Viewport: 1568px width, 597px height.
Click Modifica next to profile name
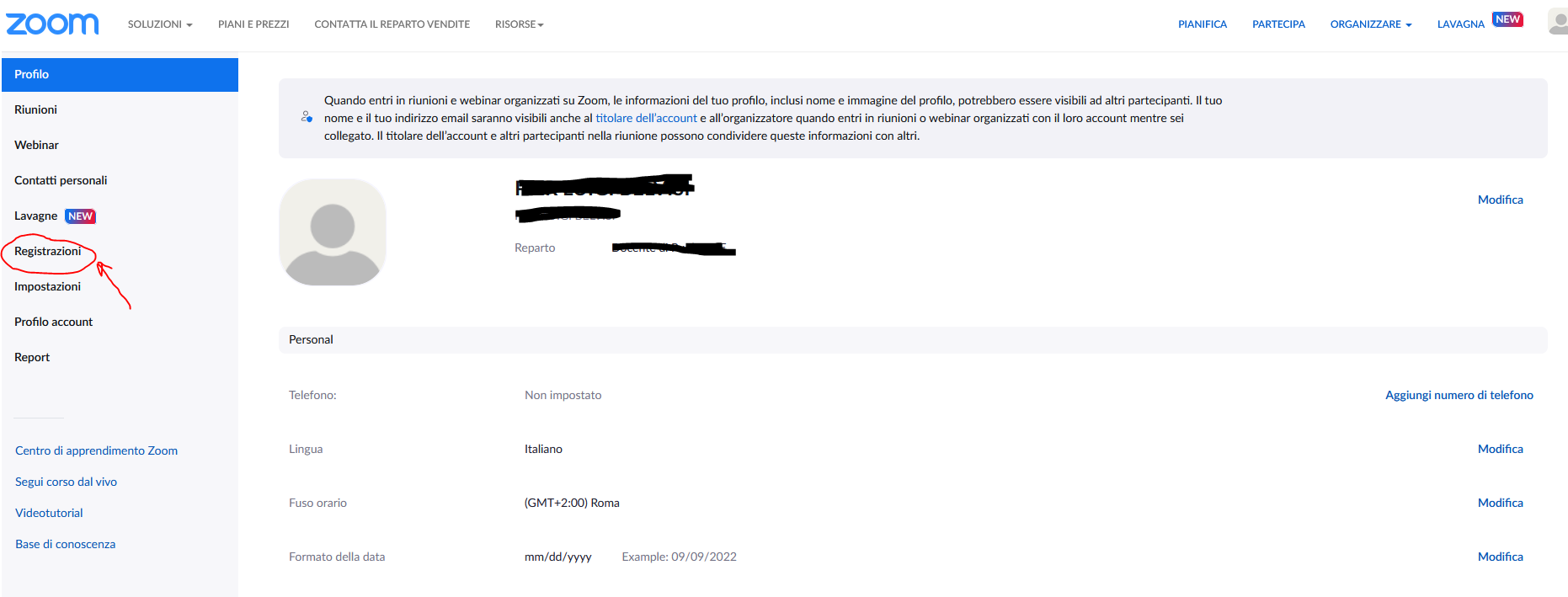(1501, 200)
